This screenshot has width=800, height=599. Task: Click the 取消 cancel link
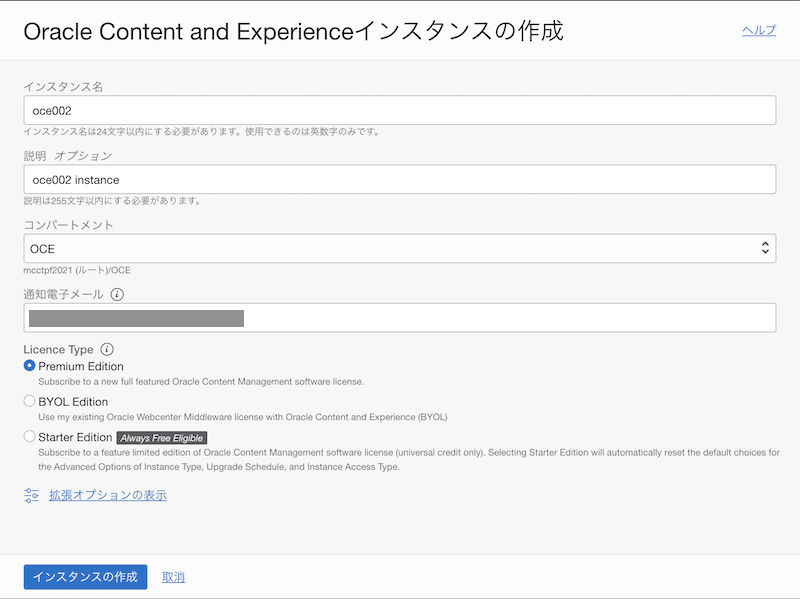(173, 577)
